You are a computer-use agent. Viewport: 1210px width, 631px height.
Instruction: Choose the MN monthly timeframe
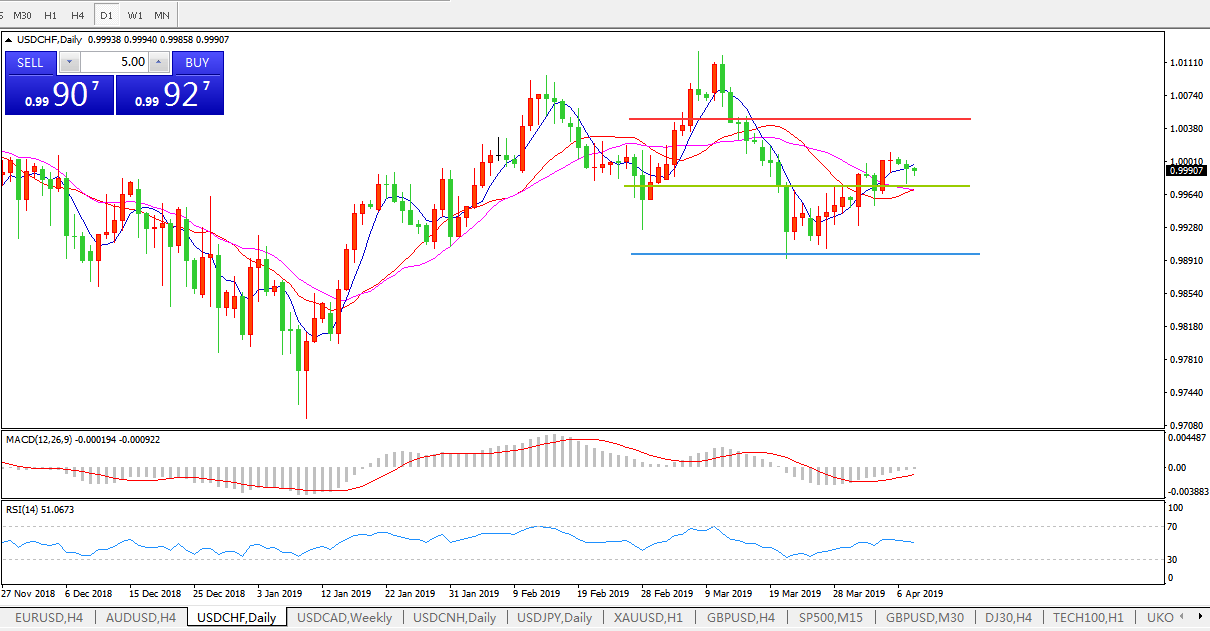coord(162,15)
